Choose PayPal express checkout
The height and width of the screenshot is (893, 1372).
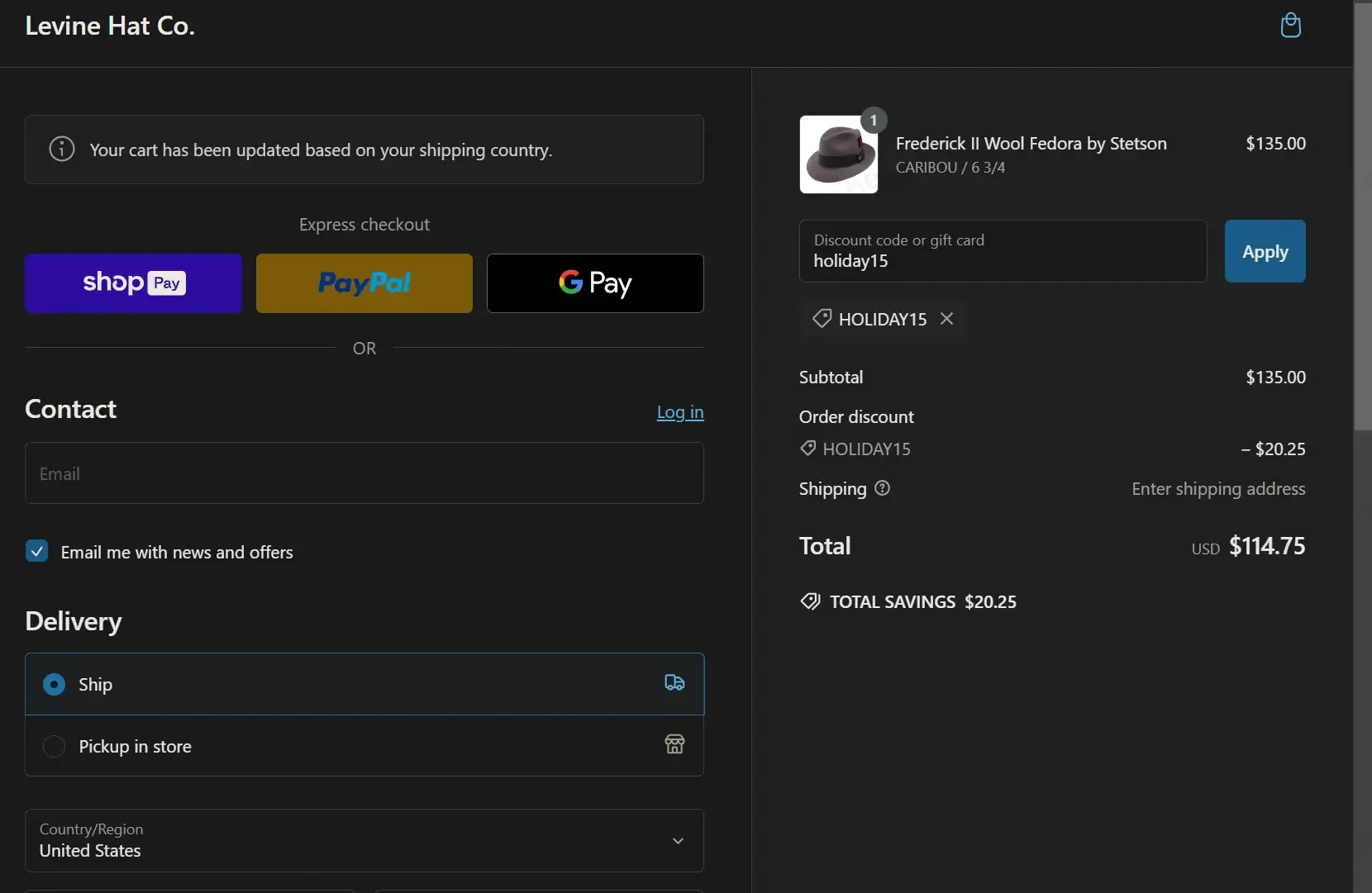[364, 283]
